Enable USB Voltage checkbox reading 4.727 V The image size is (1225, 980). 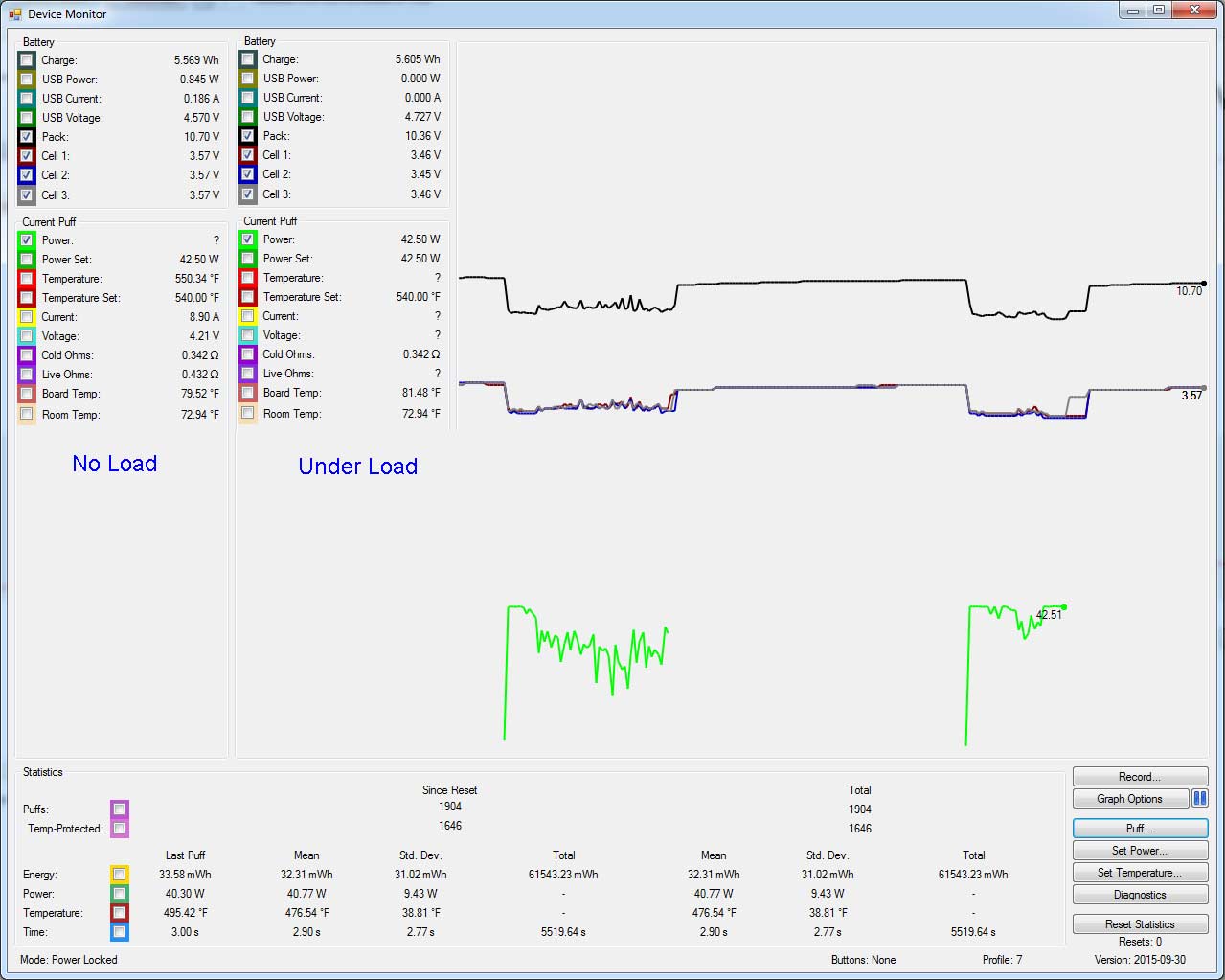(x=248, y=117)
